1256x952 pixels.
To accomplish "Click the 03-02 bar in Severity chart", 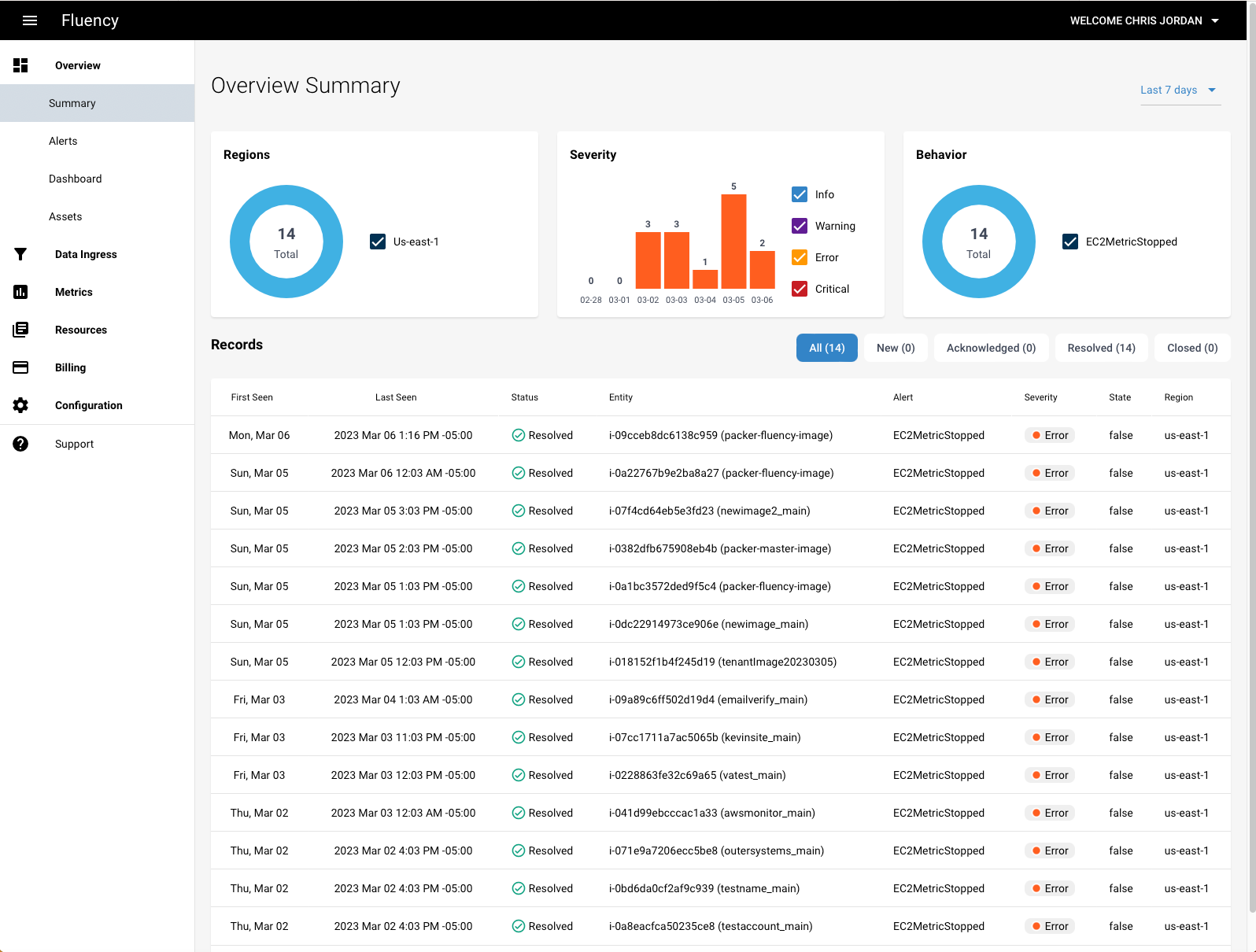I will [x=648, y=260].
